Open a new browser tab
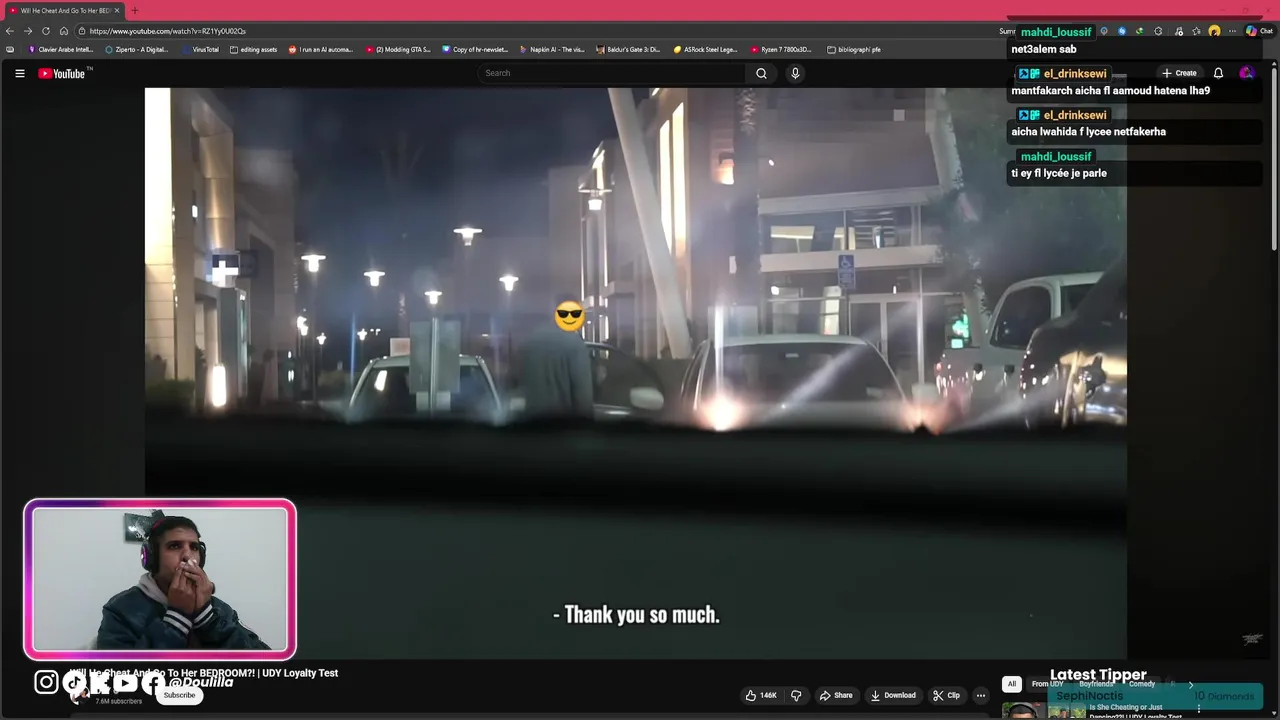 click(x=135, y=11)
